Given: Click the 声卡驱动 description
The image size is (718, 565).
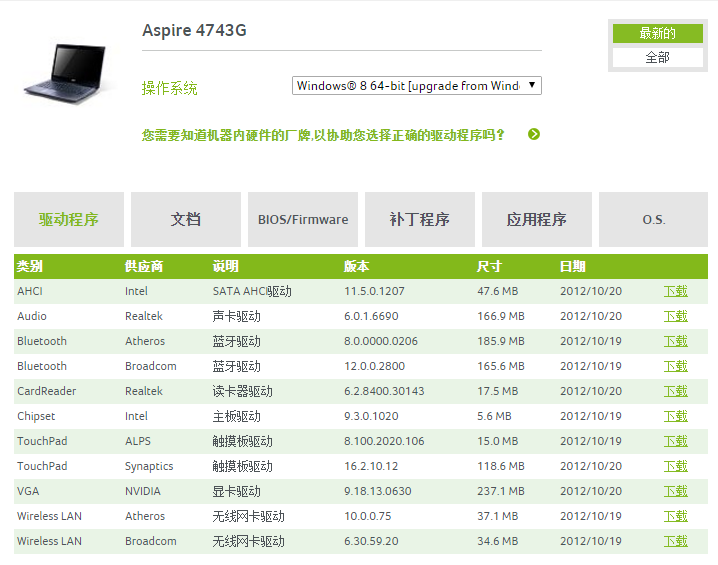Looking at the screenshot, I should point(236,316).
